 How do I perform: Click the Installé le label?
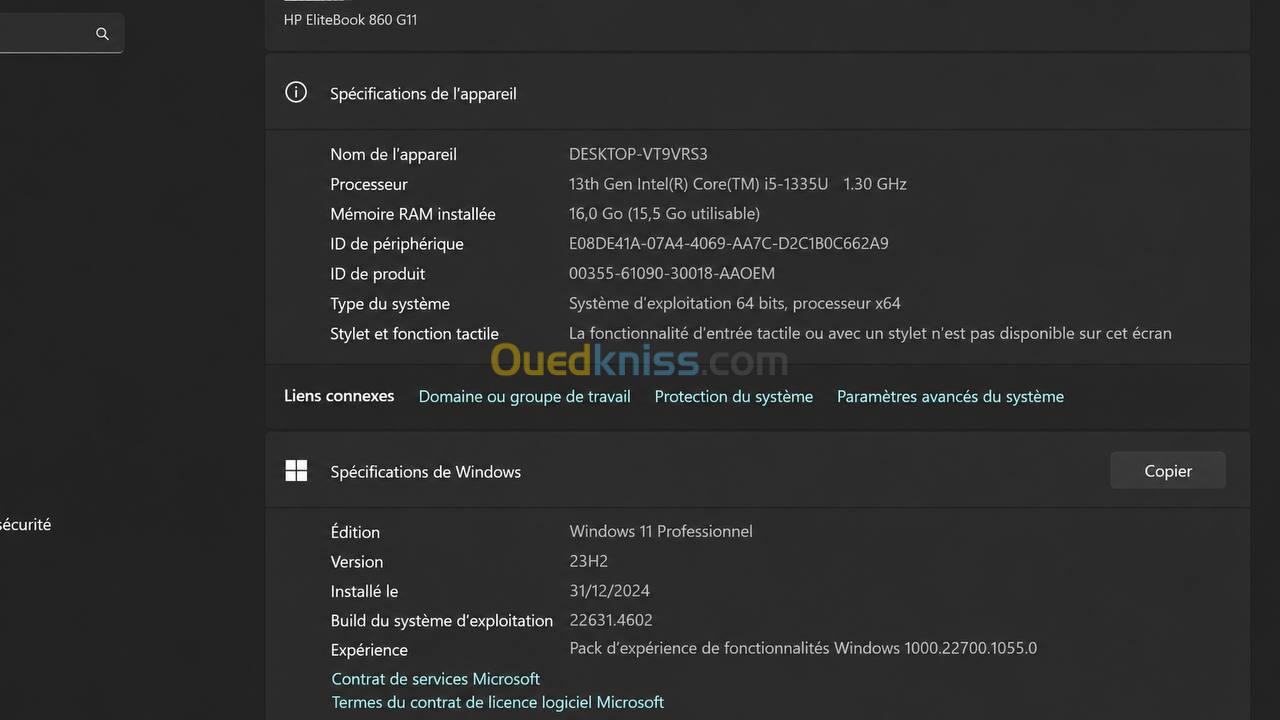click(364, 591)
